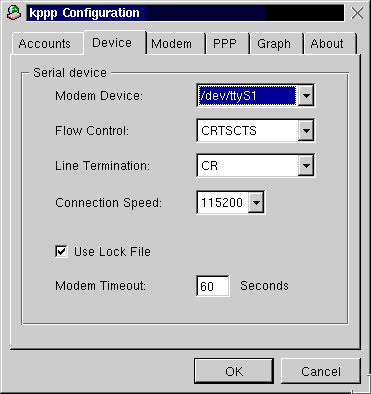Click the 115200 connection speed value
371x394 pixels.
(x=223, y=202)
